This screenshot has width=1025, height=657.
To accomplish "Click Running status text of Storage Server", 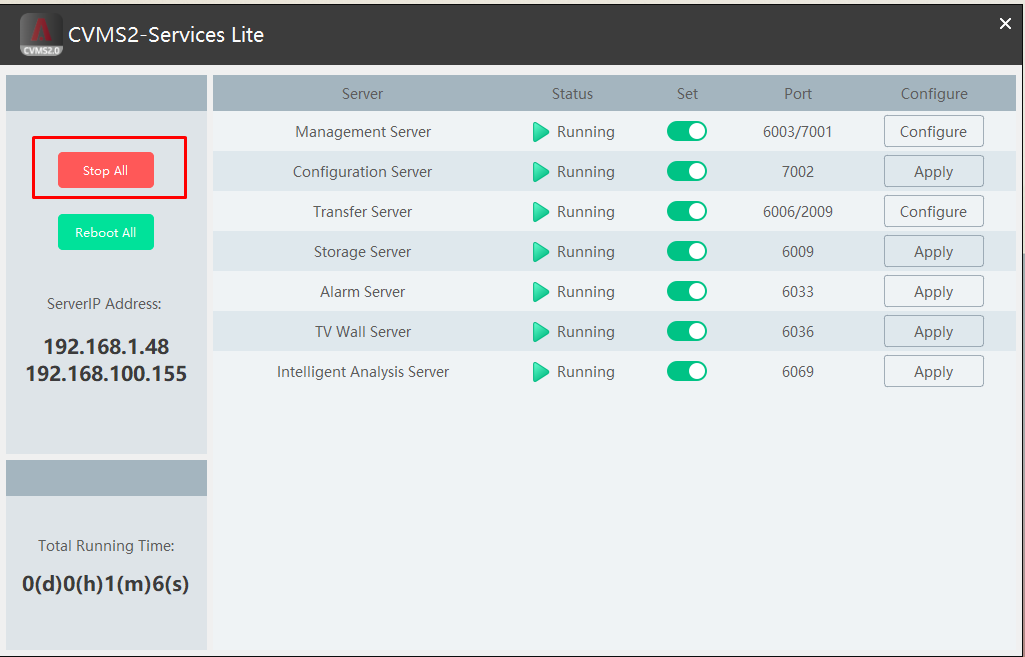I will tap(585, 252).
